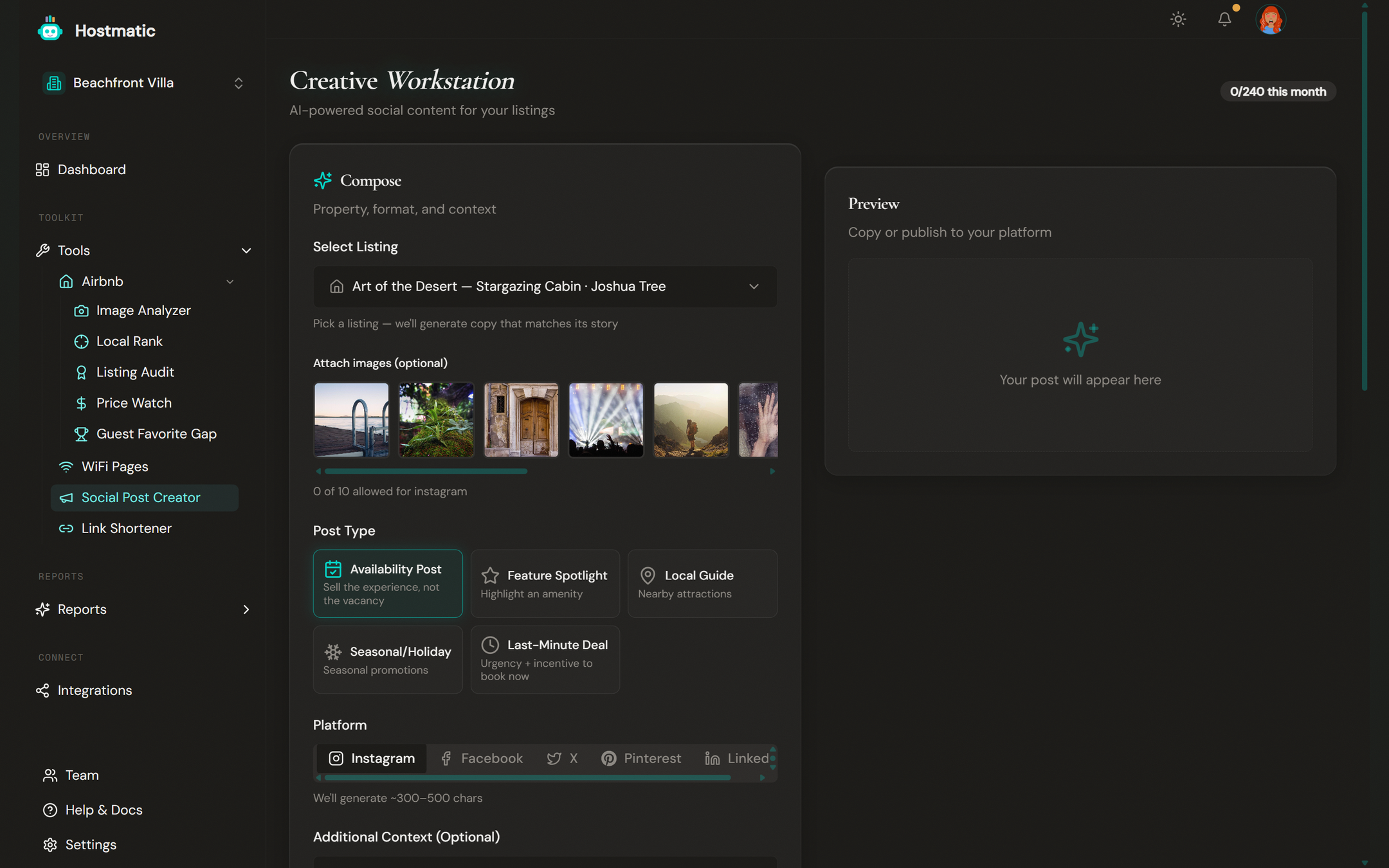Click the Tools wrench icon
This screenshot has width=1389, height=868.
pos(42,251)
